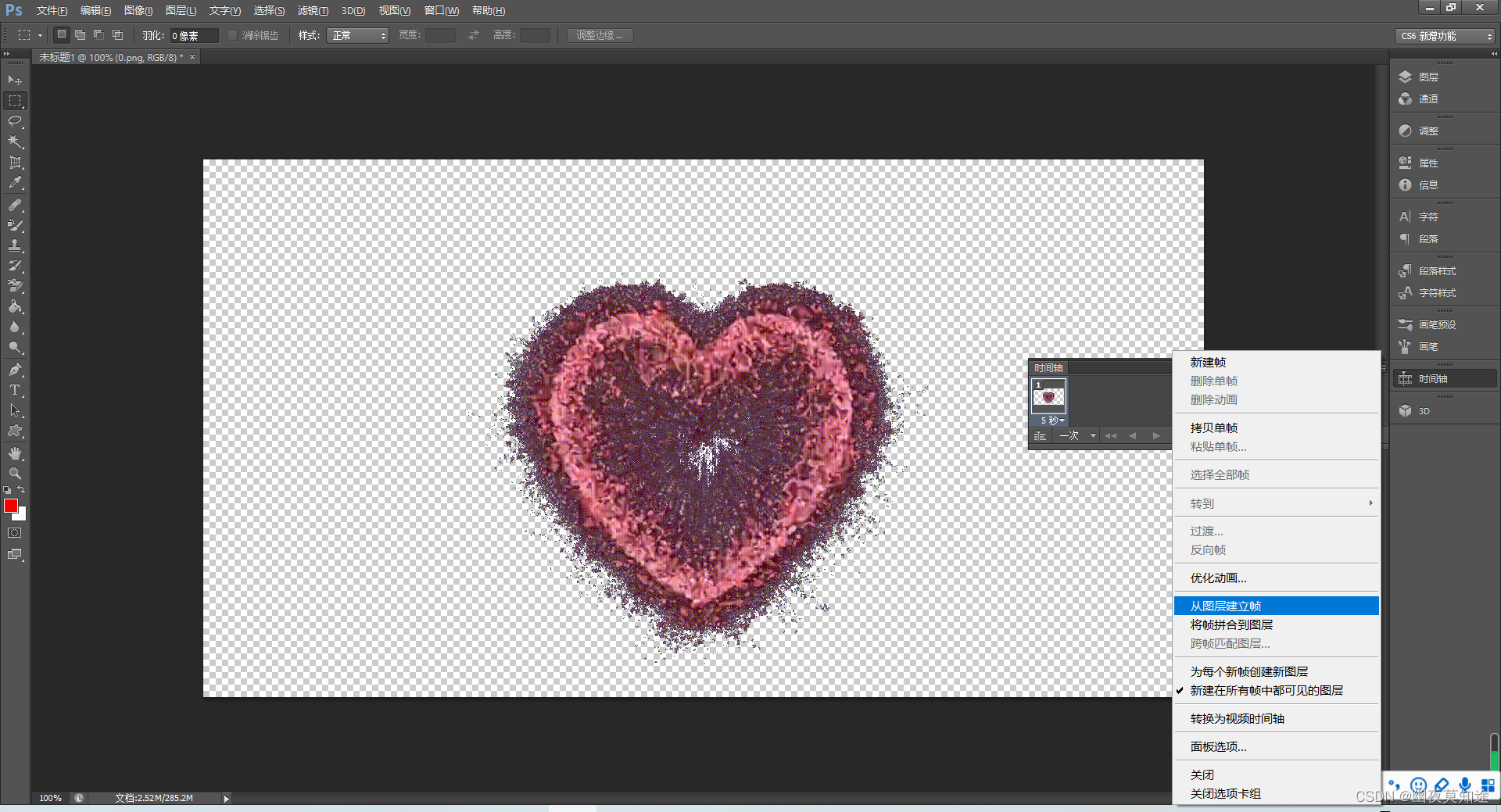Screen dimensions: 1501x812
Task: Go to the first frame
Action: click(1111, 436)
